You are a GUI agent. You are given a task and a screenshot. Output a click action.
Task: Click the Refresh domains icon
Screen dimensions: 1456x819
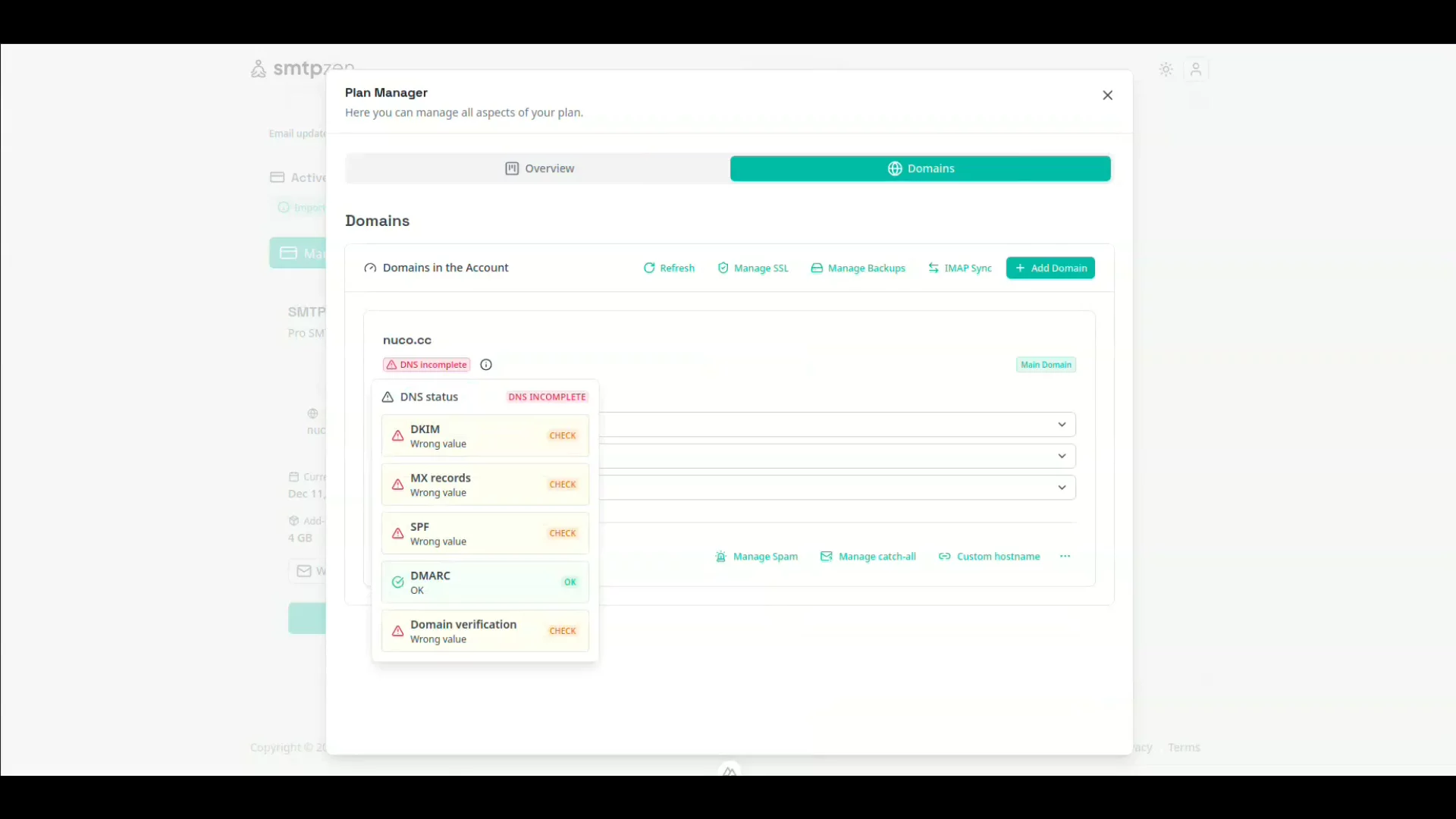(649, 268)
